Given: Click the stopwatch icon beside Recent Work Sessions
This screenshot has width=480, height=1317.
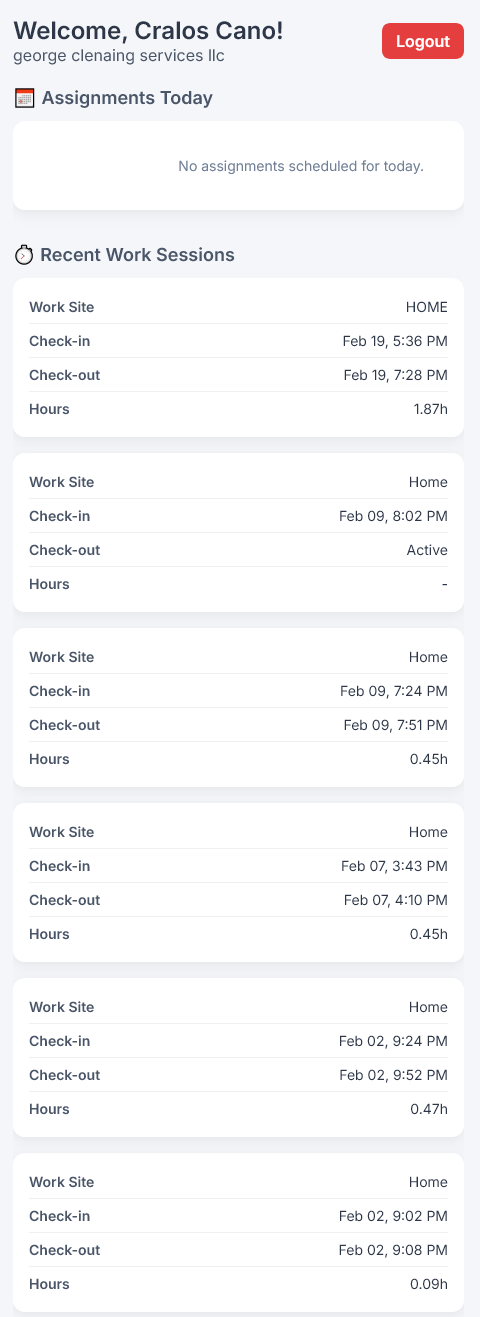Looking at the screenshot, I should [x=24, y=255].
